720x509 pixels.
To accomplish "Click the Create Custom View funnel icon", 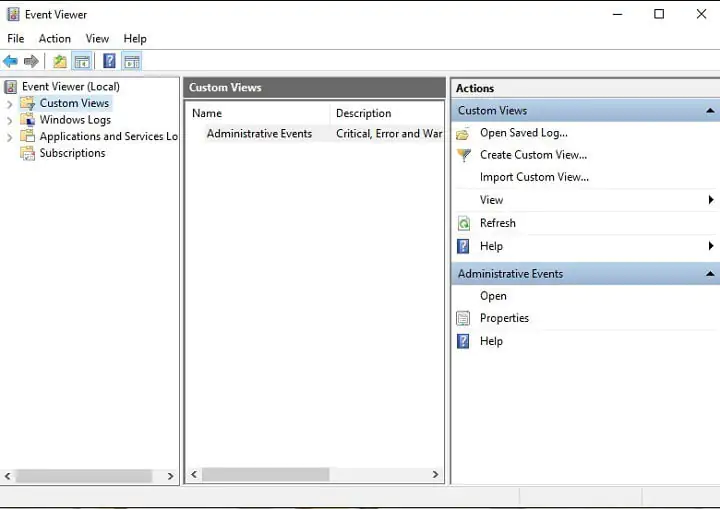I will [x=463, y=155].
